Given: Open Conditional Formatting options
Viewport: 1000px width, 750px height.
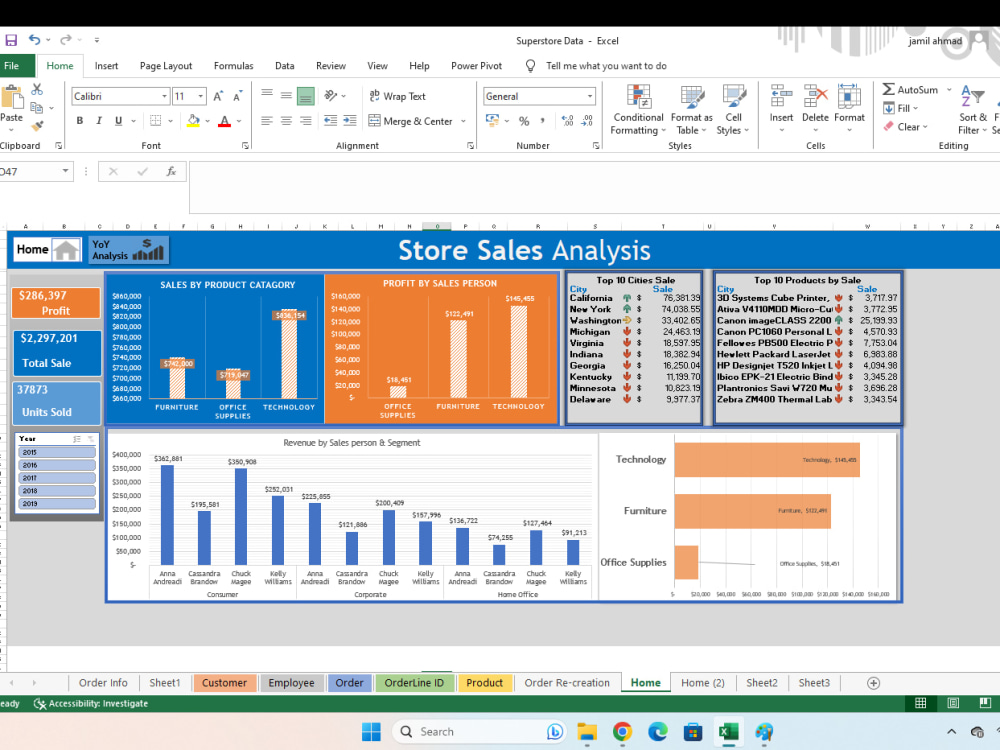Looking at the screenshot, I should [x=638, y=110].
